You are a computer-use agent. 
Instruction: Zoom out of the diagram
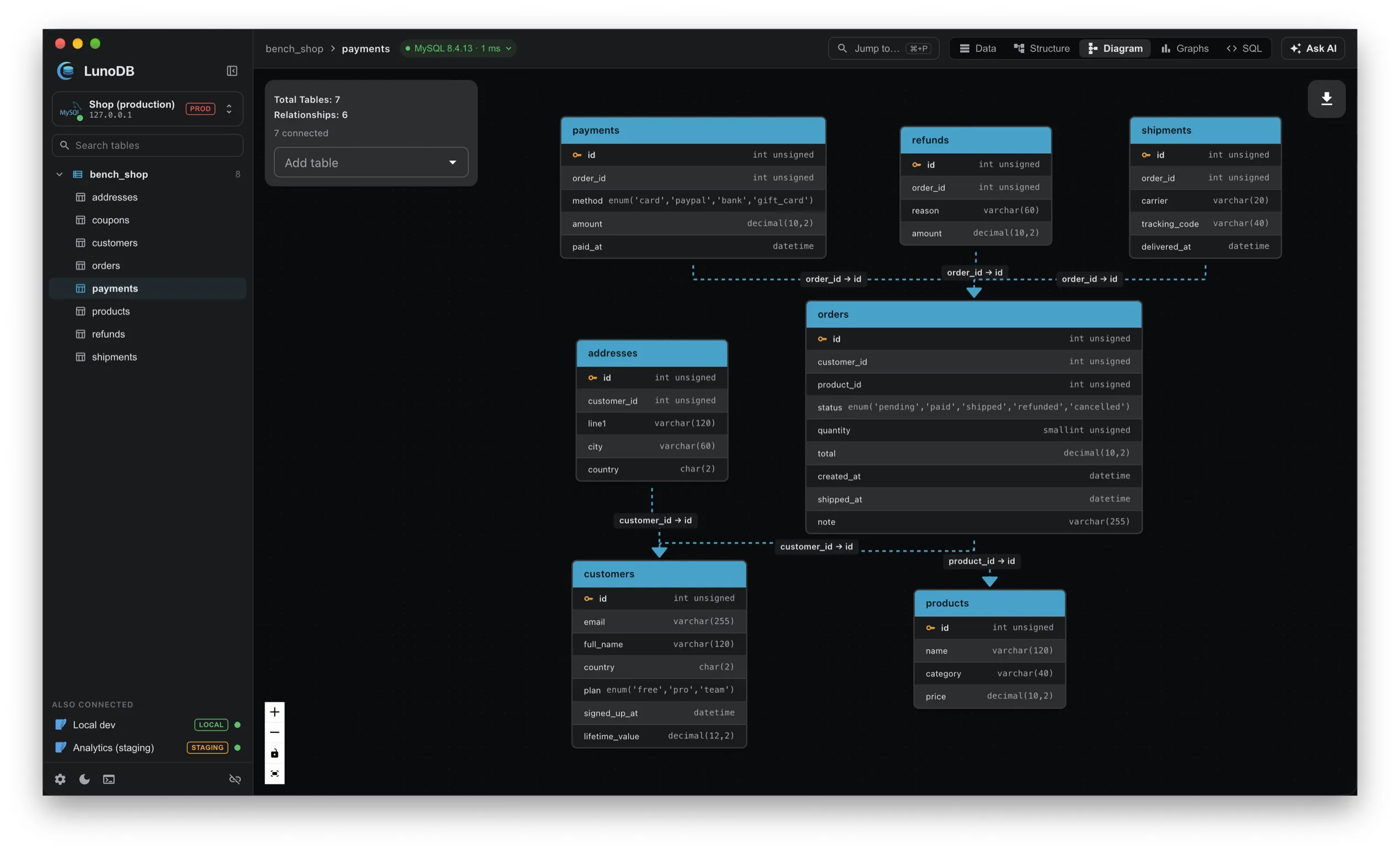click(x=274, y=732)
